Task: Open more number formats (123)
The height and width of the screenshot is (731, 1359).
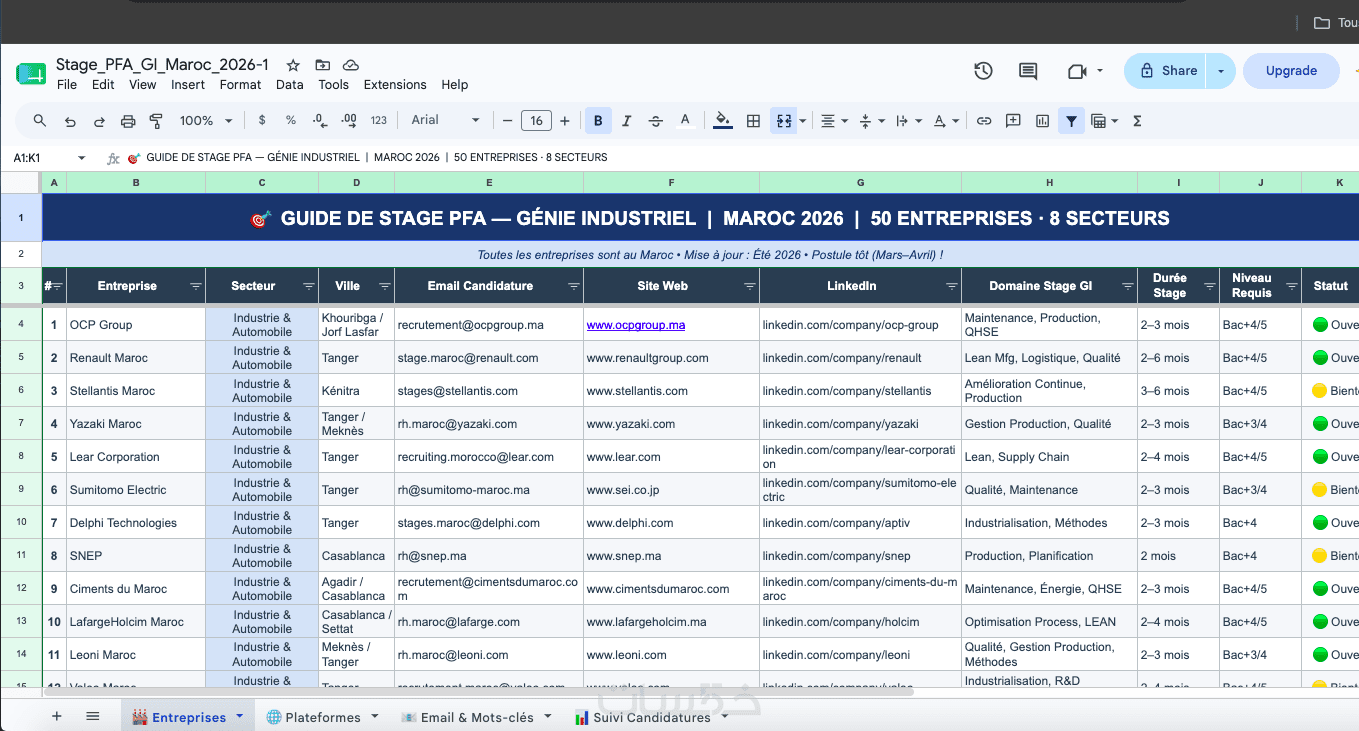Action: (x=378, y=121)
